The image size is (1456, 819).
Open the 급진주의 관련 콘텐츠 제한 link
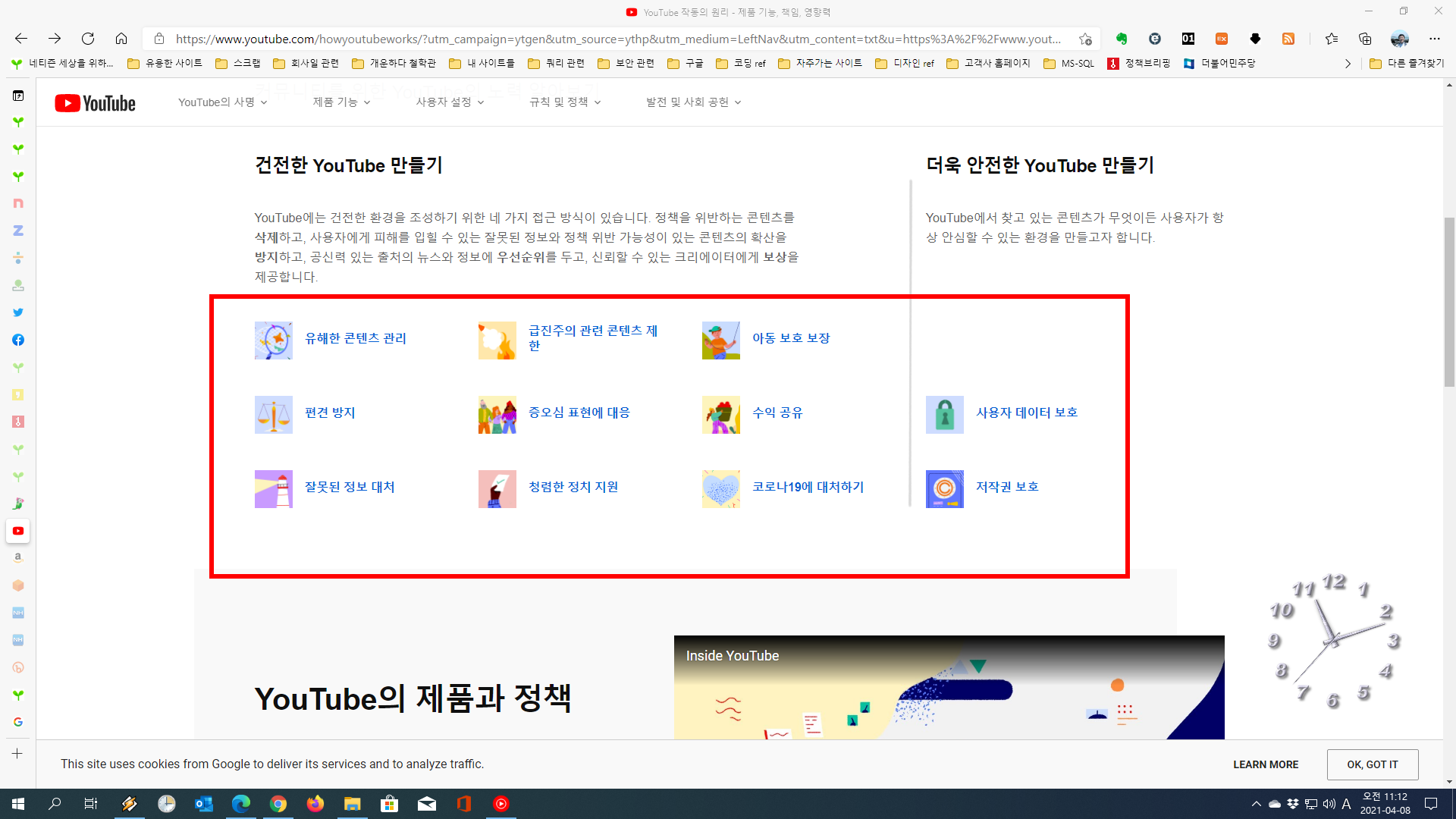pos(593,338)
